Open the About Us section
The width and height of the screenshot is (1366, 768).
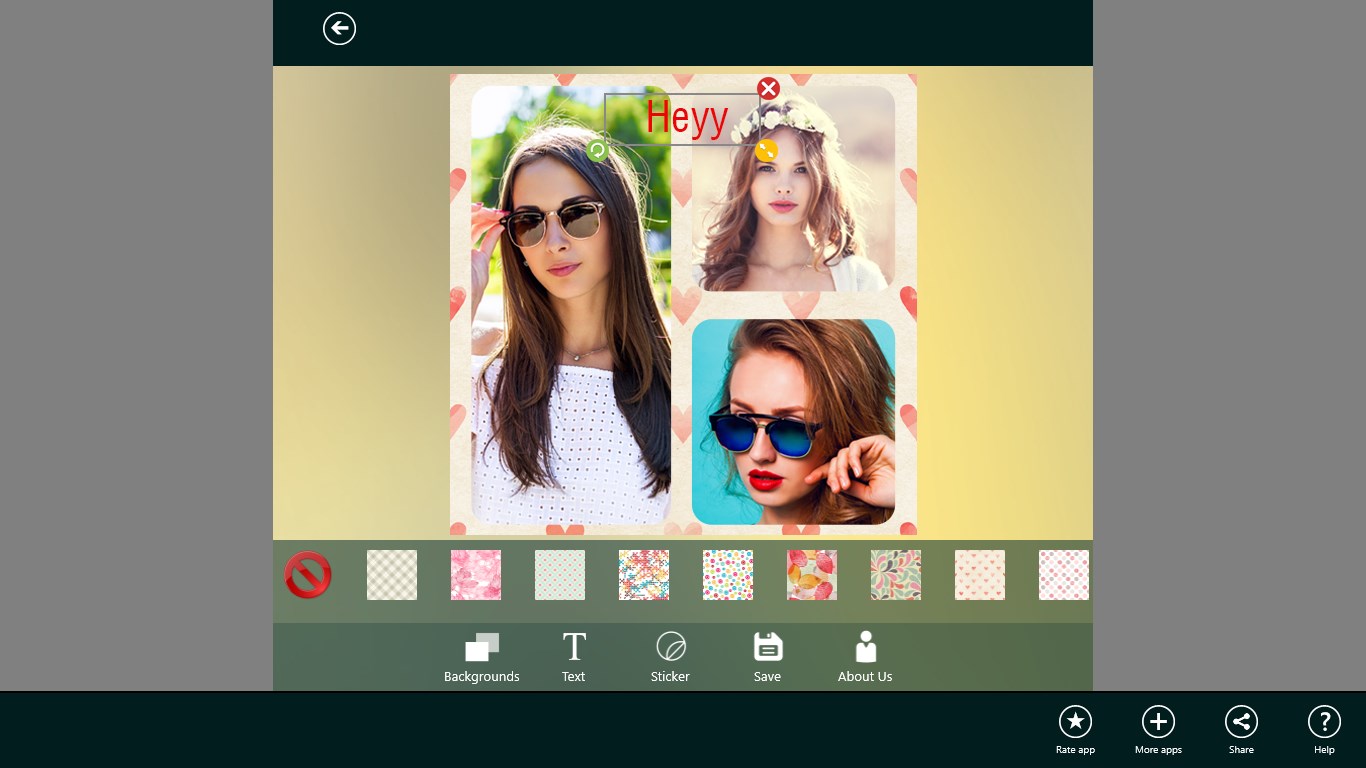click(x=864, y=656)
